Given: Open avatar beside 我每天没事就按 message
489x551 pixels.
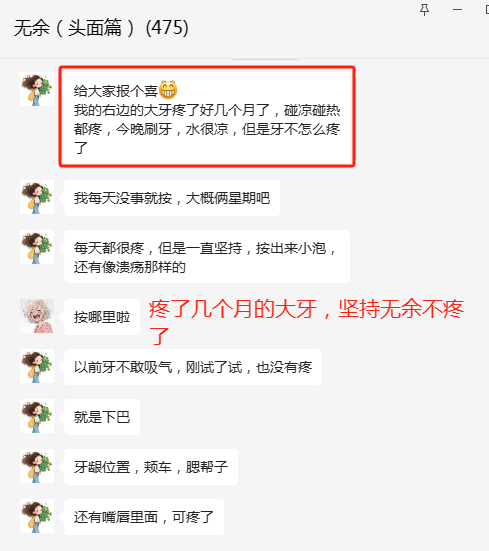Looking at the screenshot, I should click(37, 197).
